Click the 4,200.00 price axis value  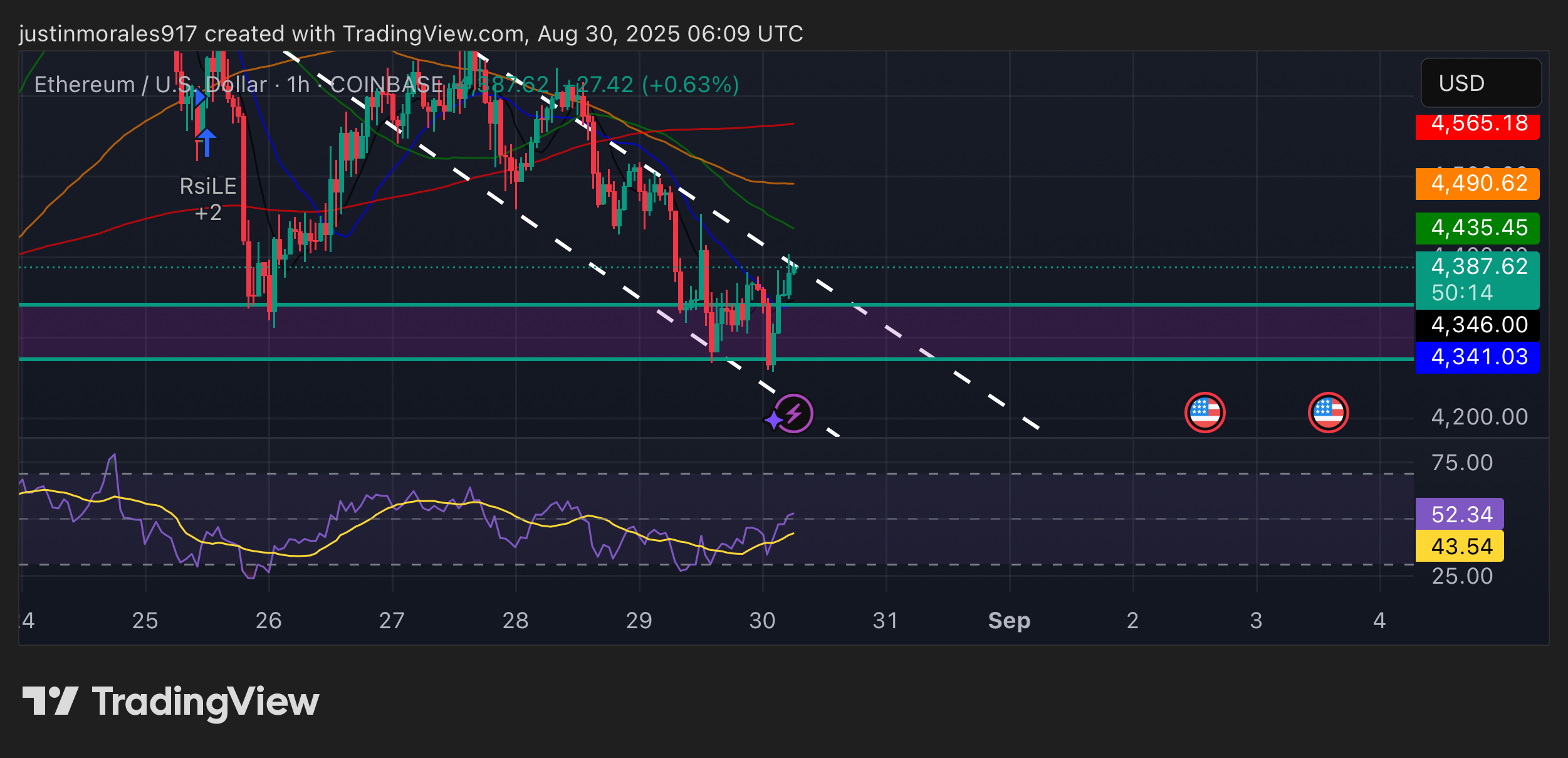tap(1479, 417)
